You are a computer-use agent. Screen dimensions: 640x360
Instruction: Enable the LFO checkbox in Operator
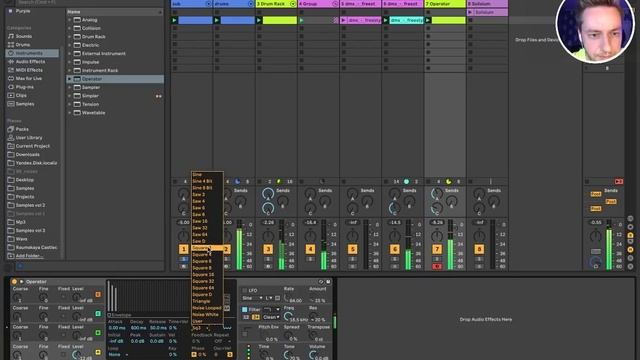click(x=244, y=290)
